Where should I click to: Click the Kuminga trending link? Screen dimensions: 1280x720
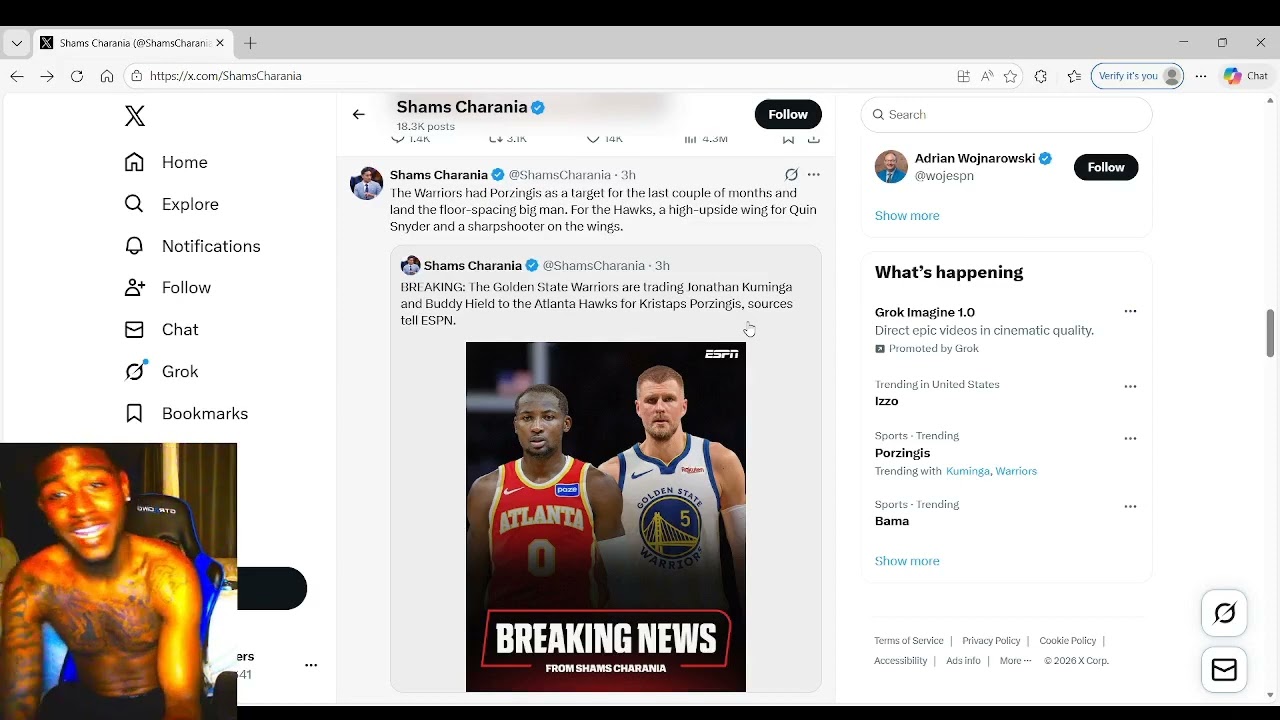[967, 471]
